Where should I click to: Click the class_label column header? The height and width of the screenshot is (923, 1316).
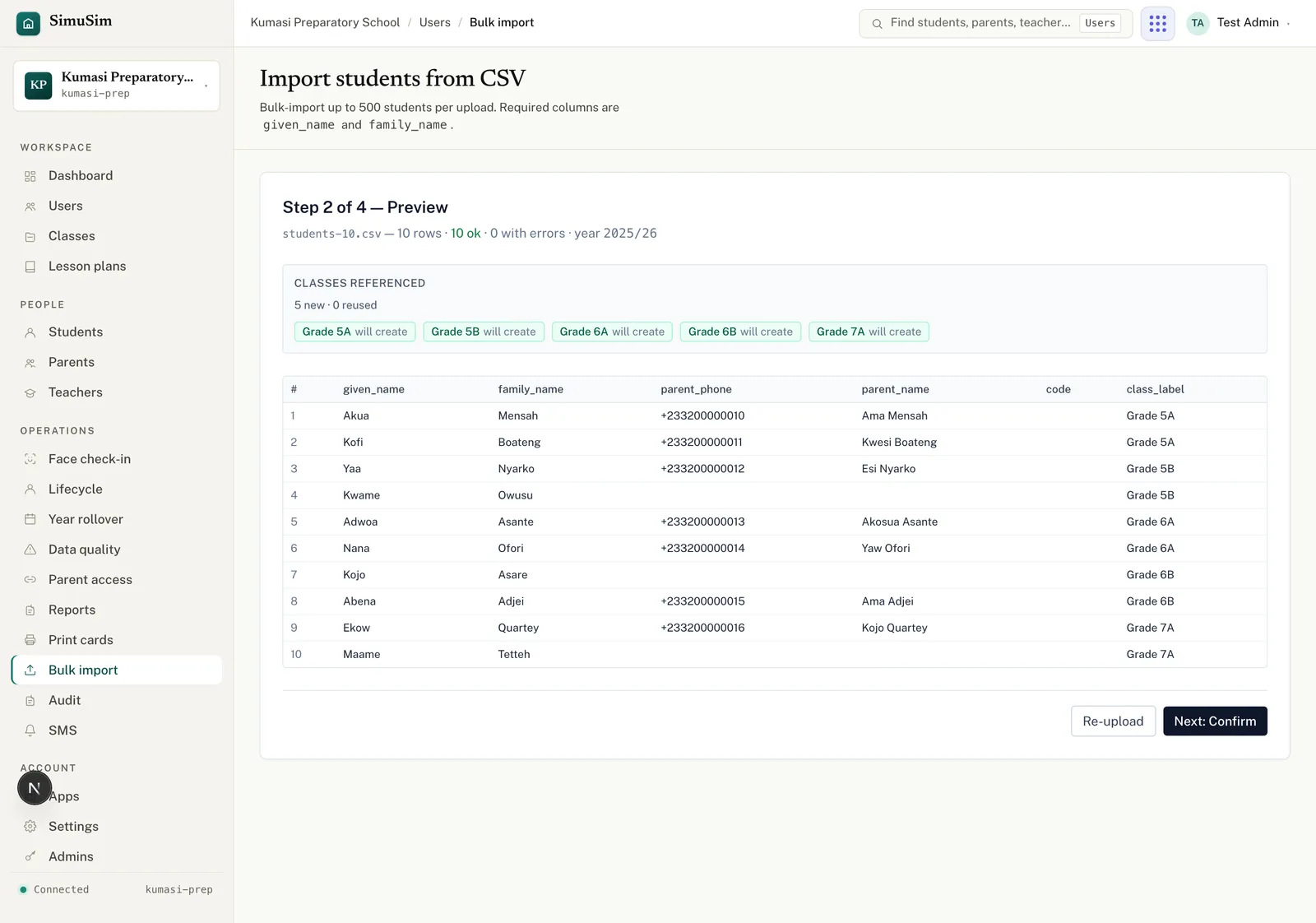[1155, 389]
